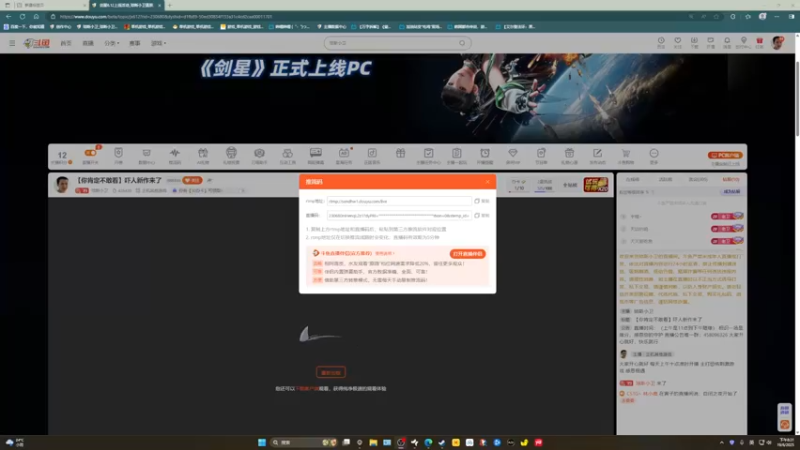Viewport: 800px width, 450px height.
Task: Open the Windows Start menu
Action: (262, 442)
